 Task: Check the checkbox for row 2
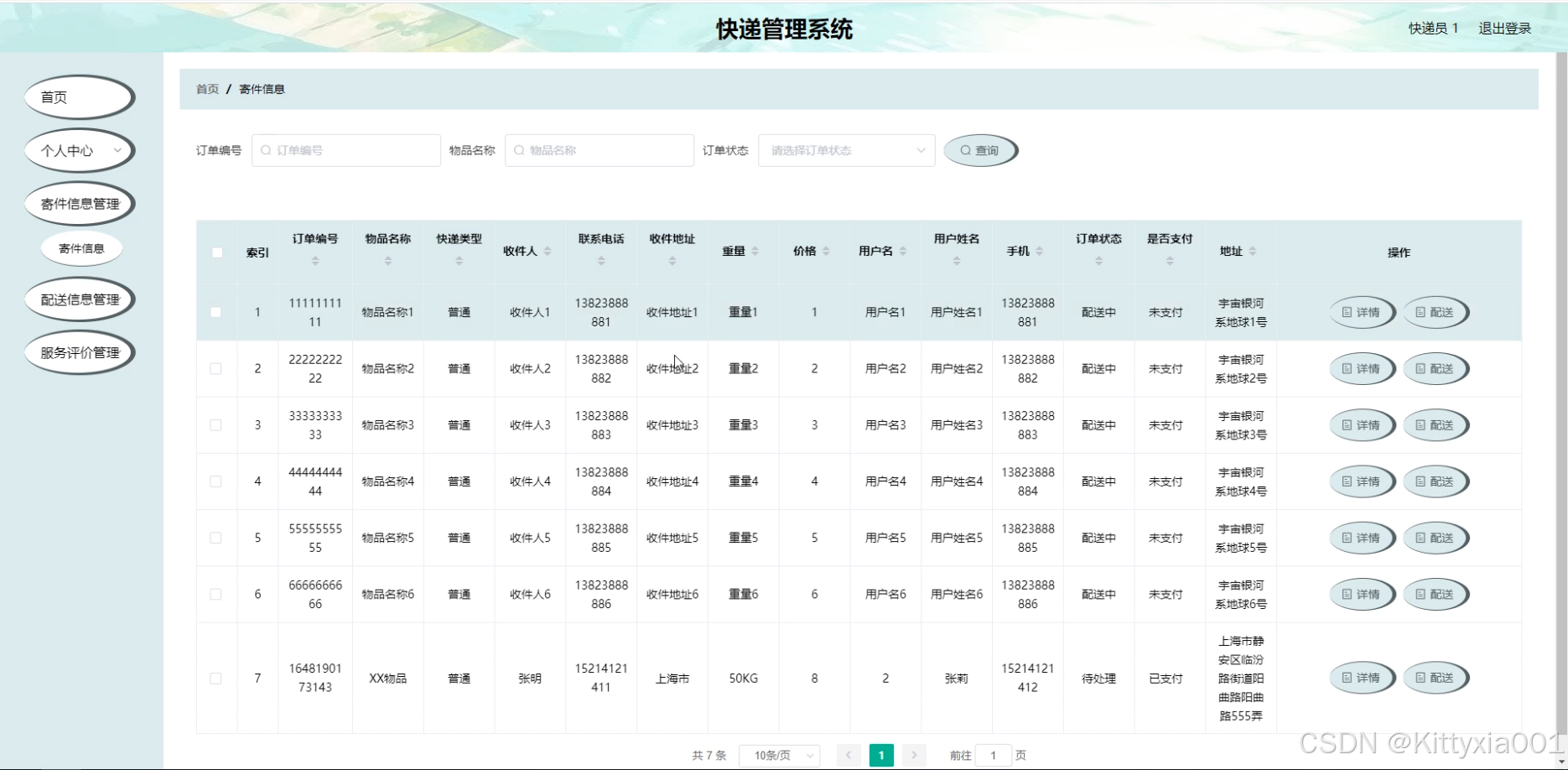(x=215, y=368)
